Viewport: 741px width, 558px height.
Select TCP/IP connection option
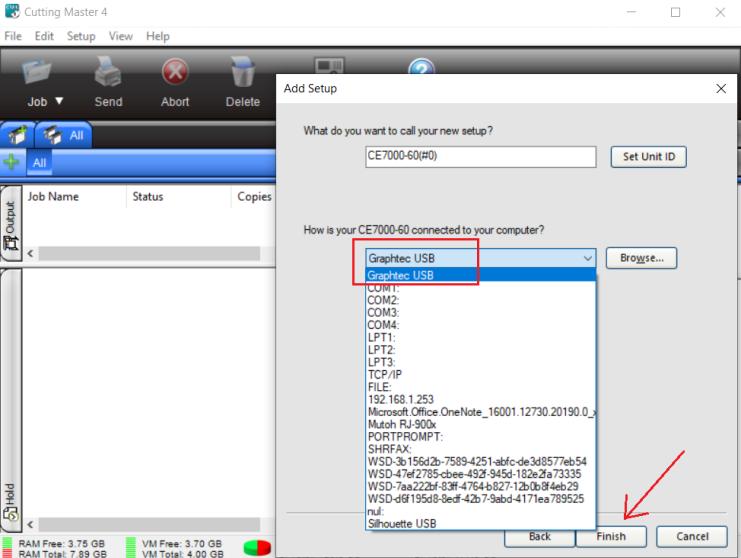[x=481, y=374]
